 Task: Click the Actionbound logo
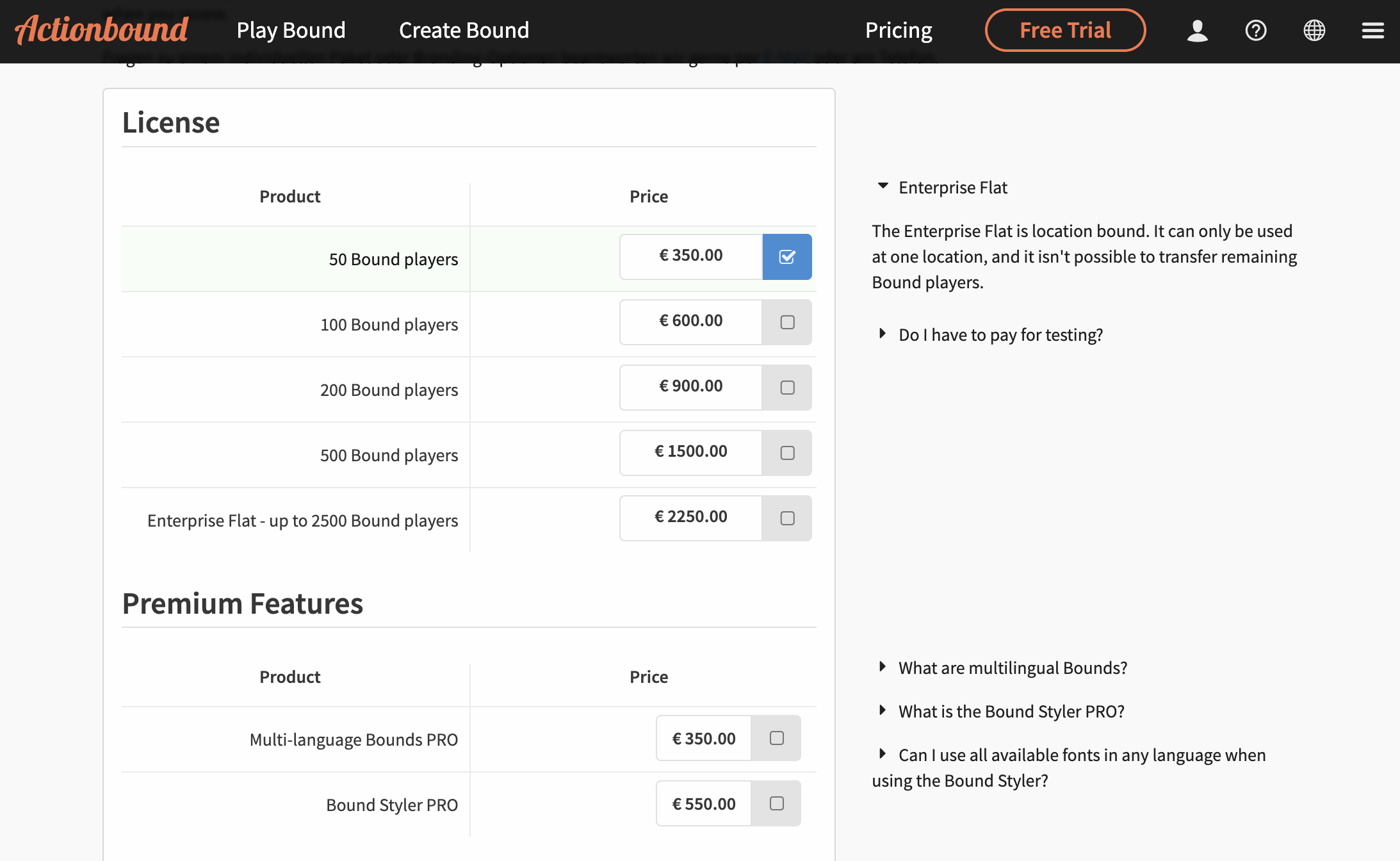pyautogui.click(x=102, y=30)
